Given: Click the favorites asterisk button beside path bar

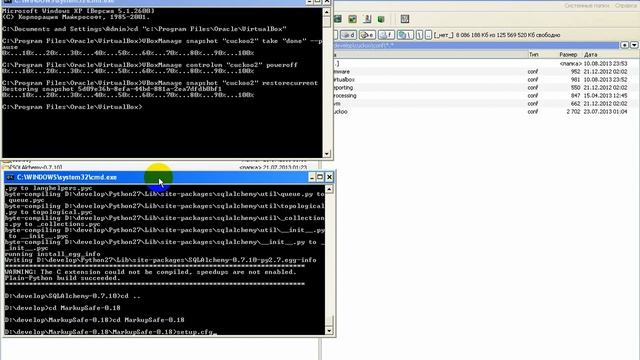Looking at the screenshot, I should point(624,45).
